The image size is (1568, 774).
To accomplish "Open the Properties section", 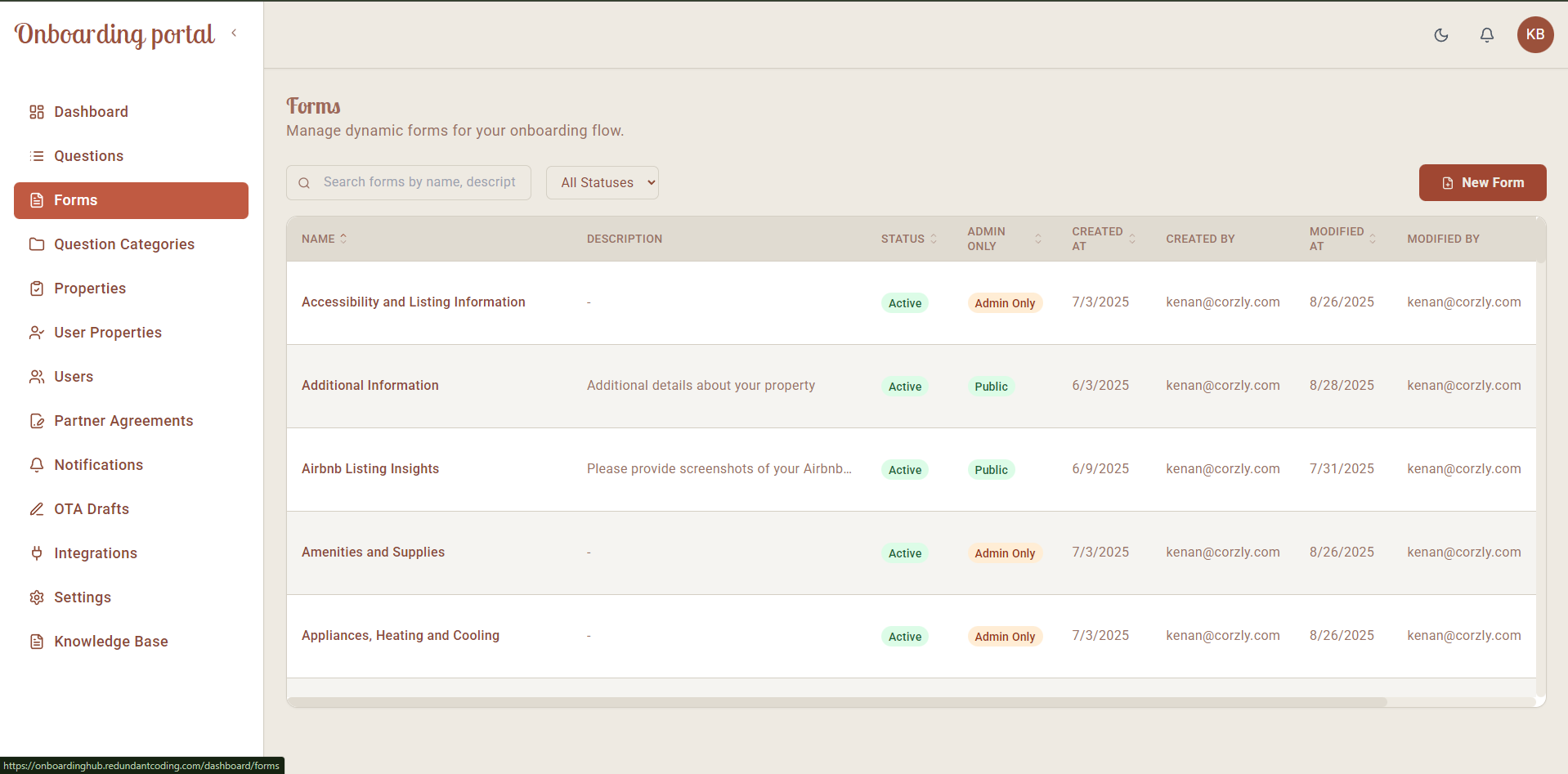I will click(131, 289).
